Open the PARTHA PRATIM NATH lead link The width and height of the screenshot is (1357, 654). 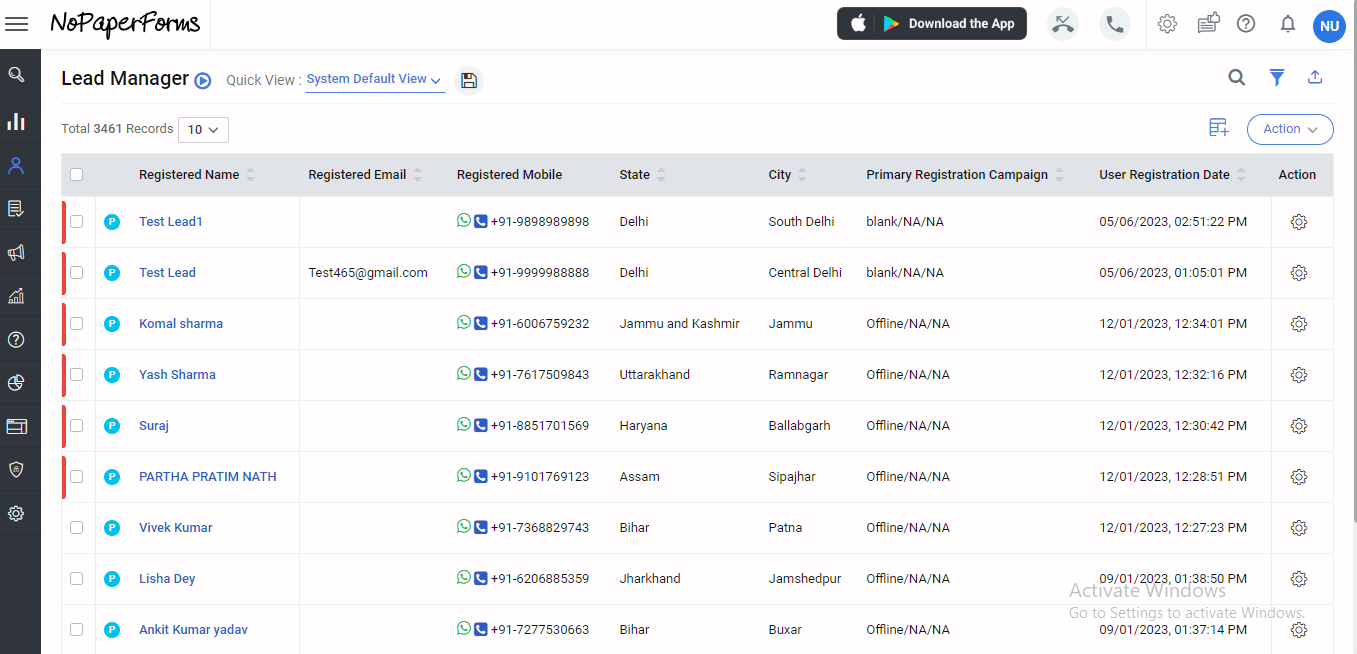click(208, 477)
